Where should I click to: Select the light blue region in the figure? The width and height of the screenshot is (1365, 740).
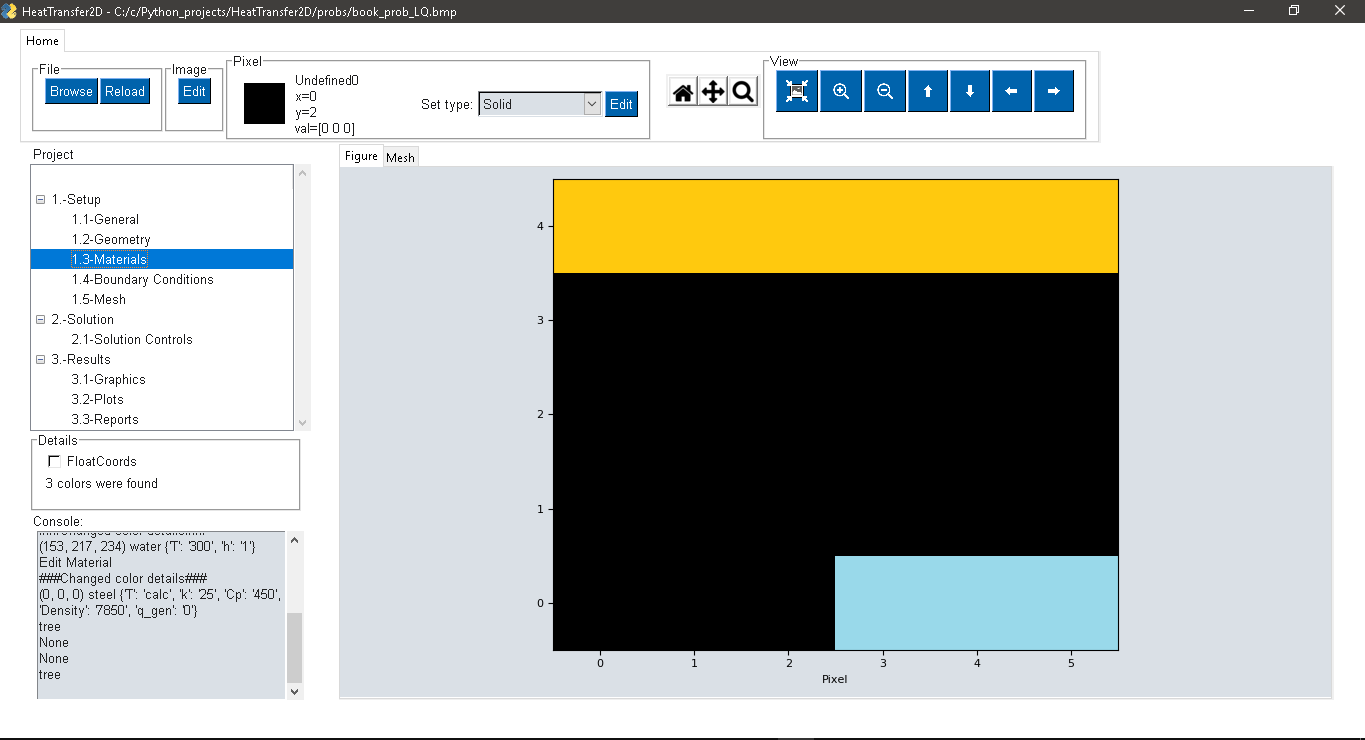(x=976, y=603)
